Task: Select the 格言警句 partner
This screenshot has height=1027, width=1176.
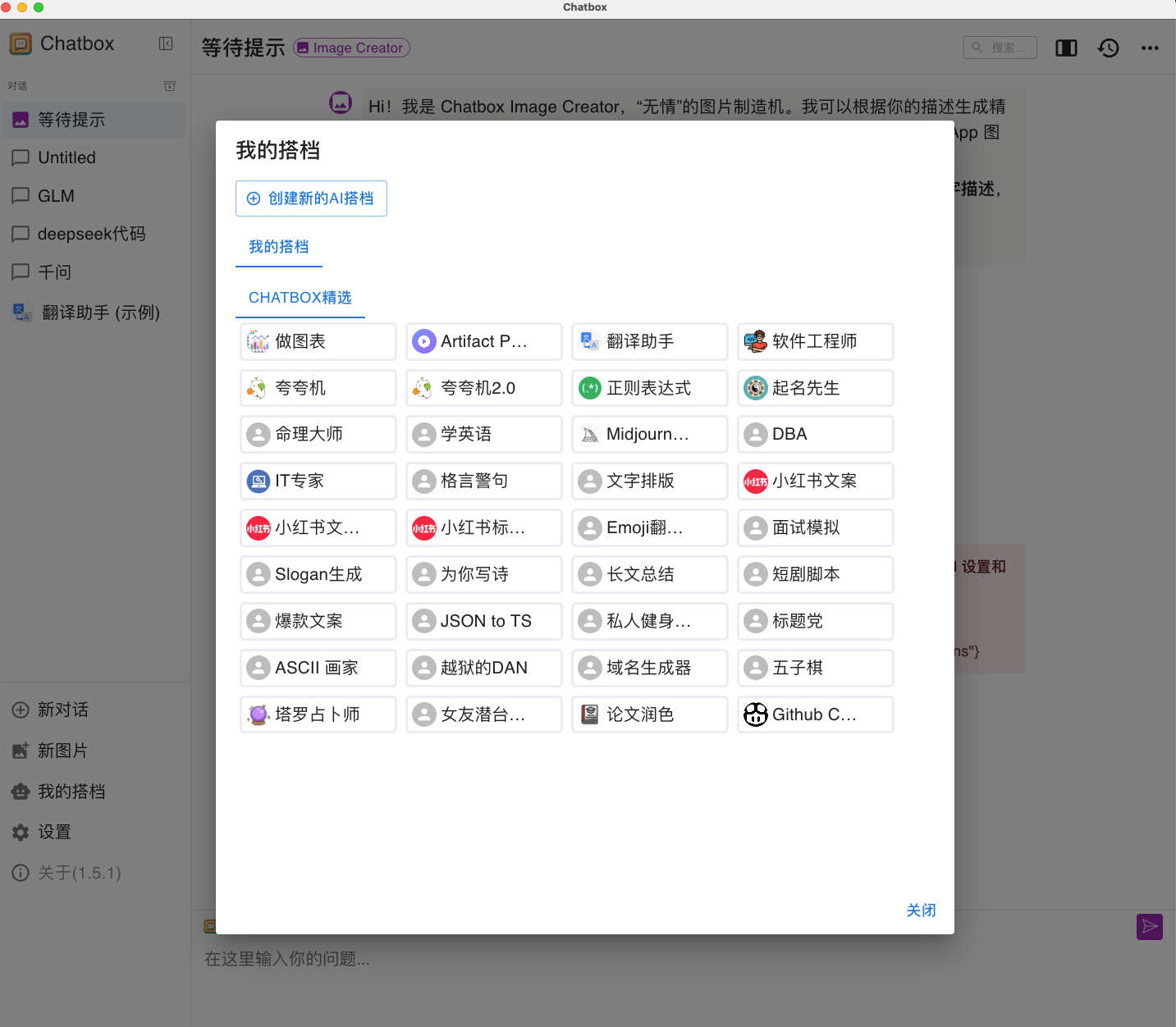Action: coord(484,481)
